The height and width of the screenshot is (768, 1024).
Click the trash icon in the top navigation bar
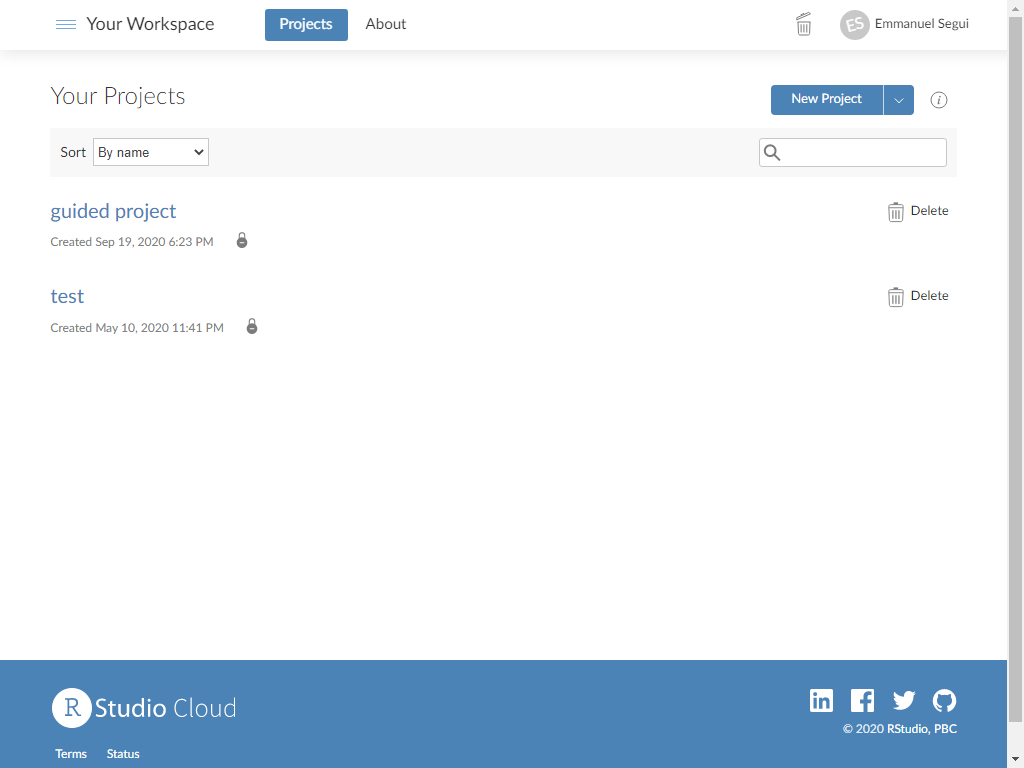(803, 24)
